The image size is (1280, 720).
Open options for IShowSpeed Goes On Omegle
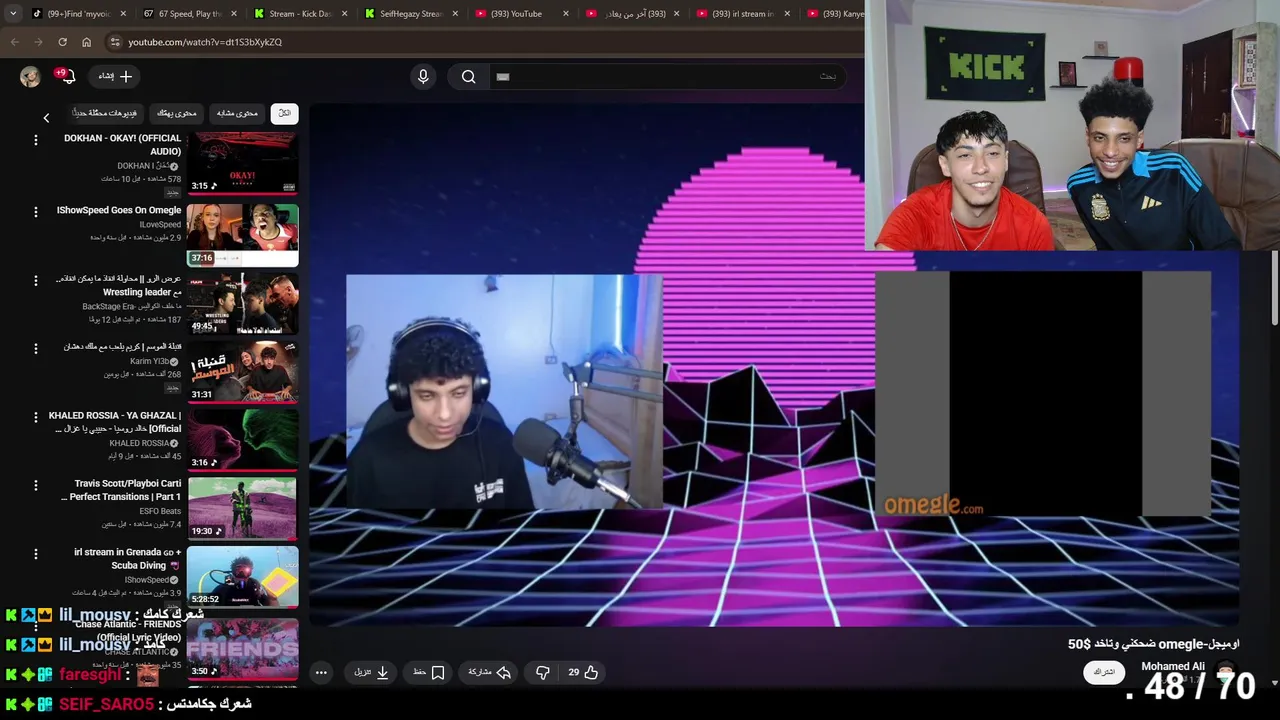coord(36,212)
